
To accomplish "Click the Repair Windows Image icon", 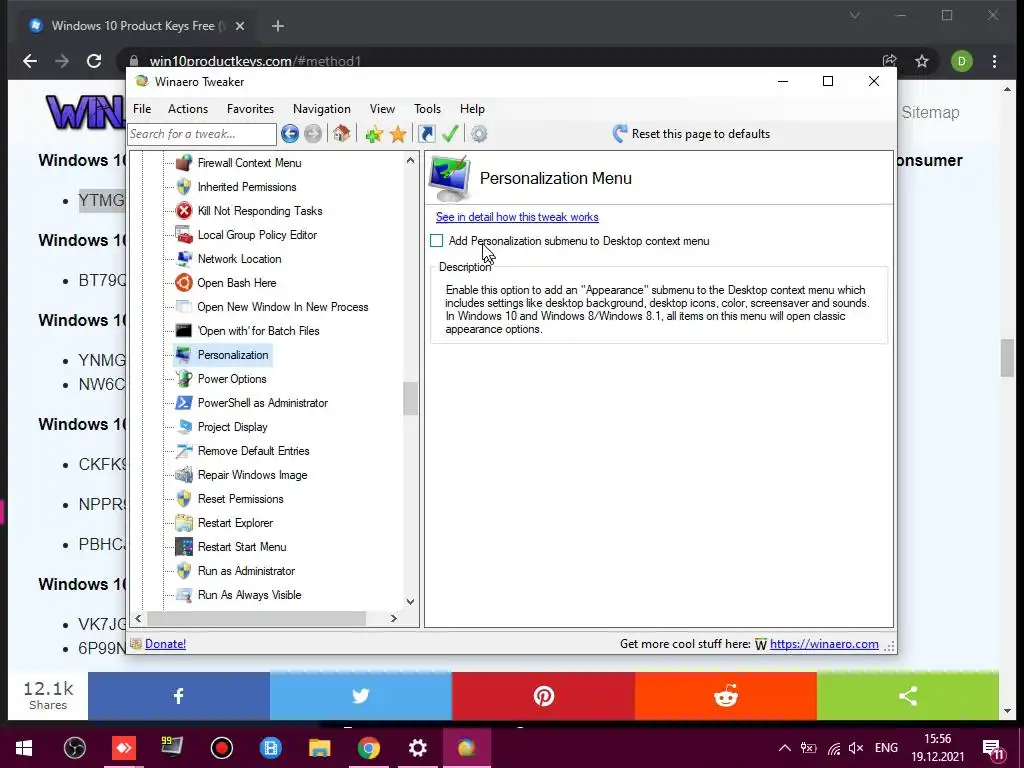I will (184, 475).
